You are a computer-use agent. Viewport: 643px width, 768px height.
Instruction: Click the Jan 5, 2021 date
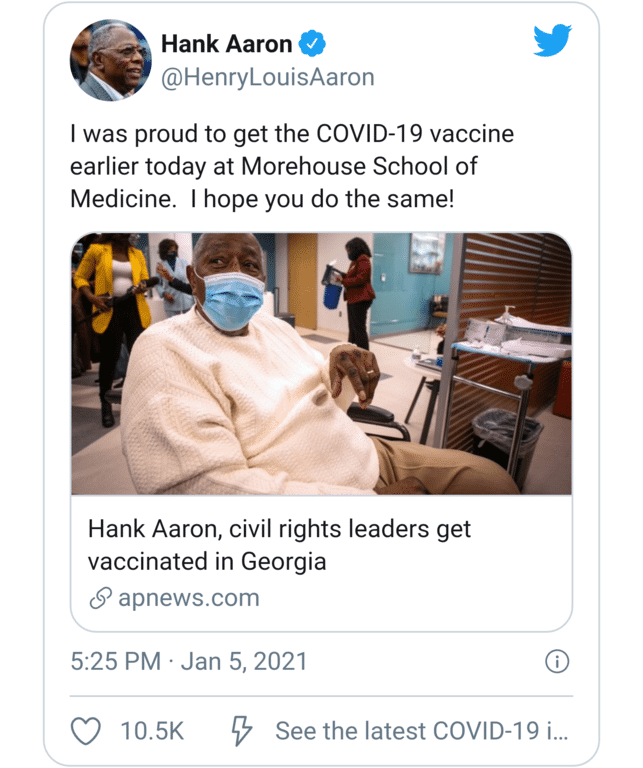point(243,661)
